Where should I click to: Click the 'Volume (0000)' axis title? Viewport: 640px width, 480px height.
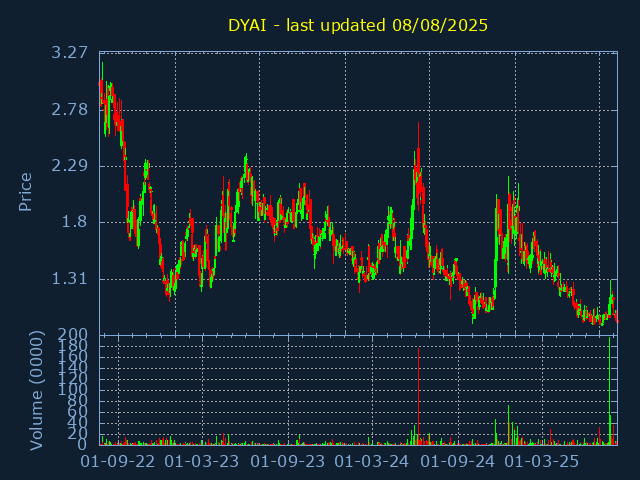36,391
